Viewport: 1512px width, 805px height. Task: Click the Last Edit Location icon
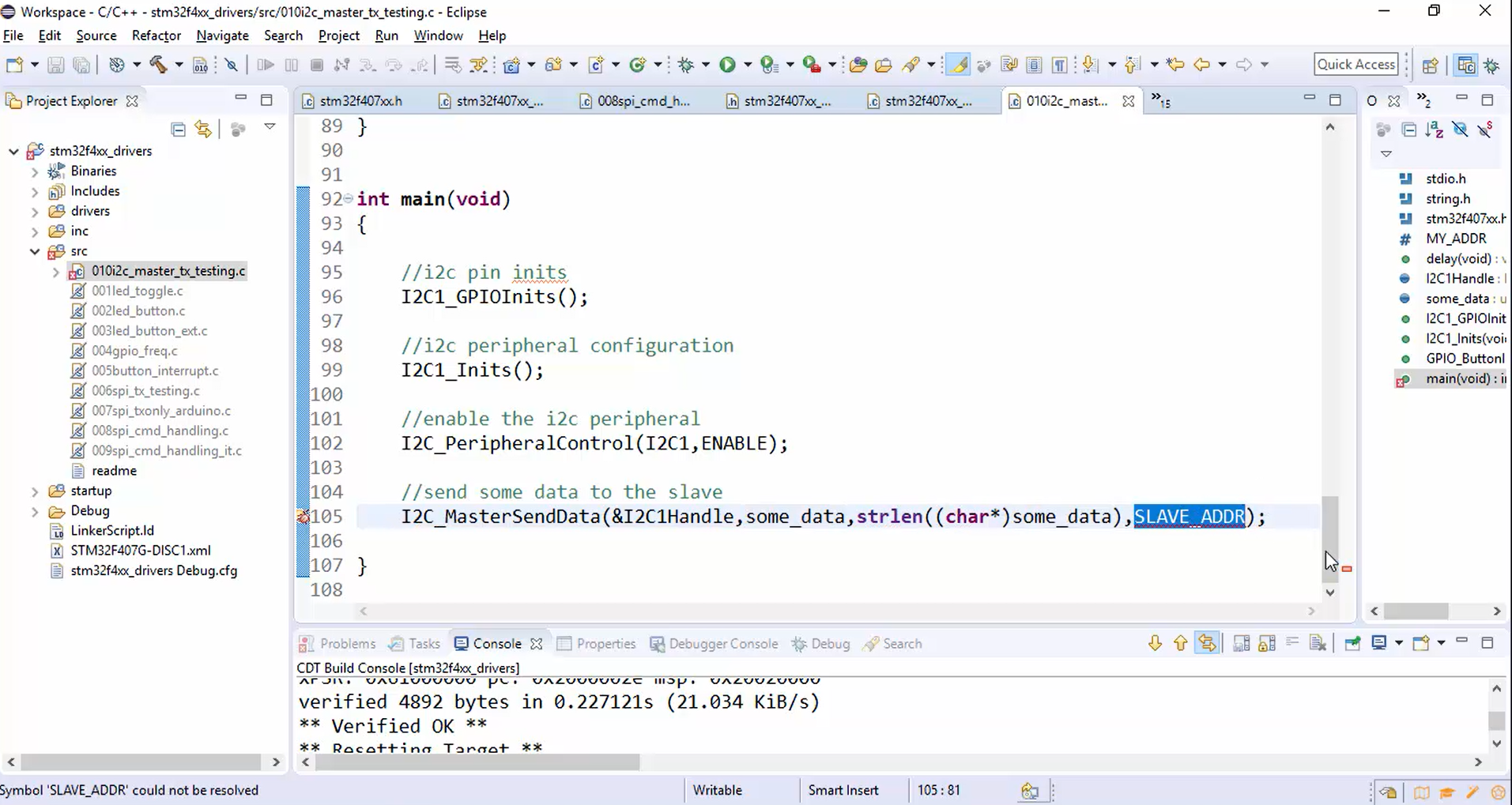(x=1175, y=65)
